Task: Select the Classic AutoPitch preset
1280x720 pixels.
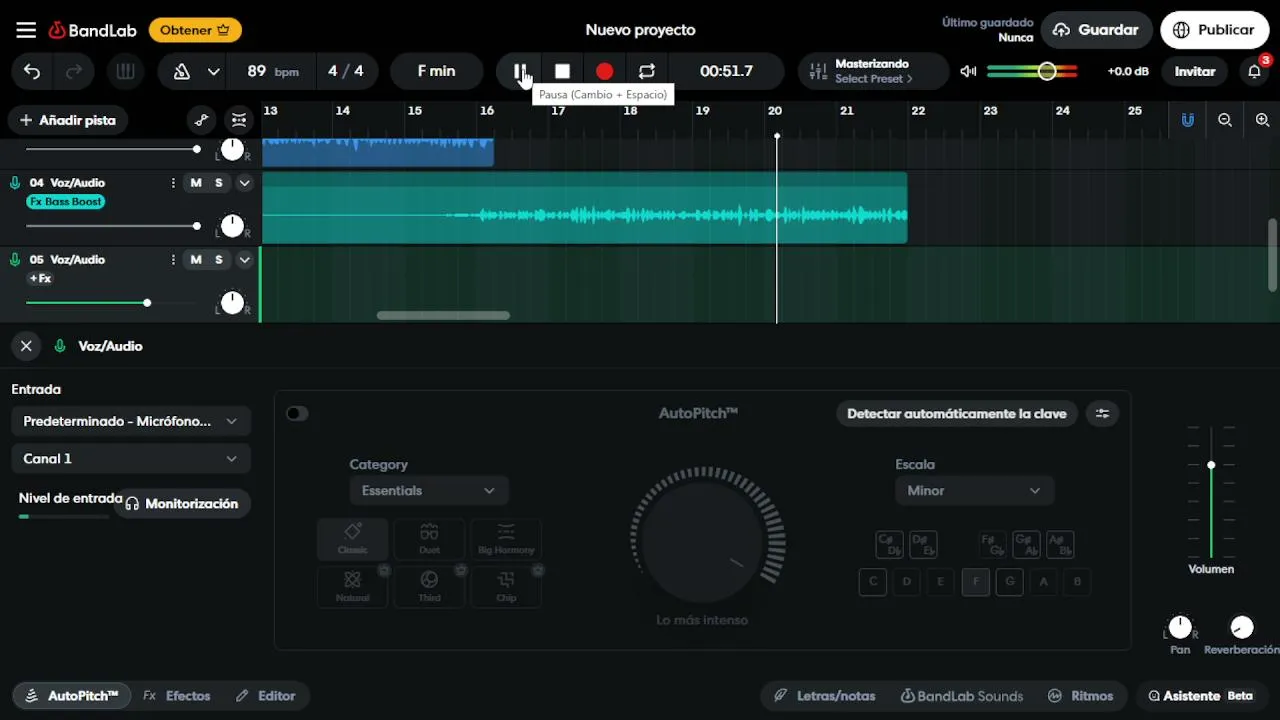Action: [352, 538]
